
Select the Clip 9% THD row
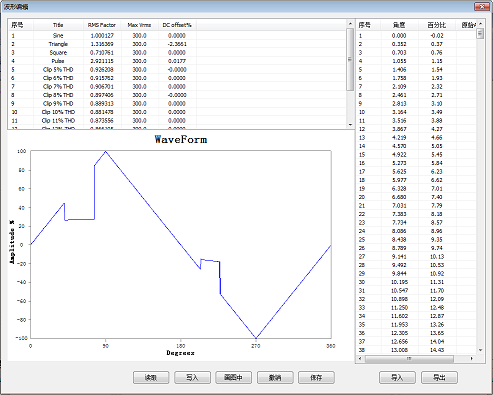177,103
